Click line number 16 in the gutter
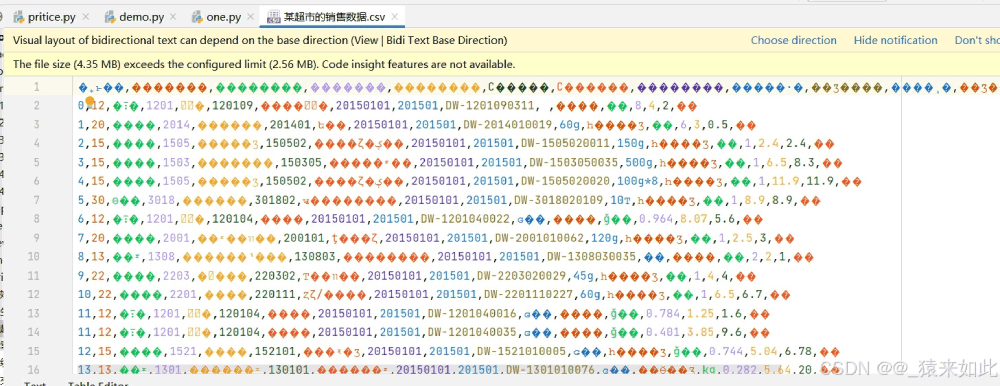The image size is (1000, 386). [x=52, y=369]
